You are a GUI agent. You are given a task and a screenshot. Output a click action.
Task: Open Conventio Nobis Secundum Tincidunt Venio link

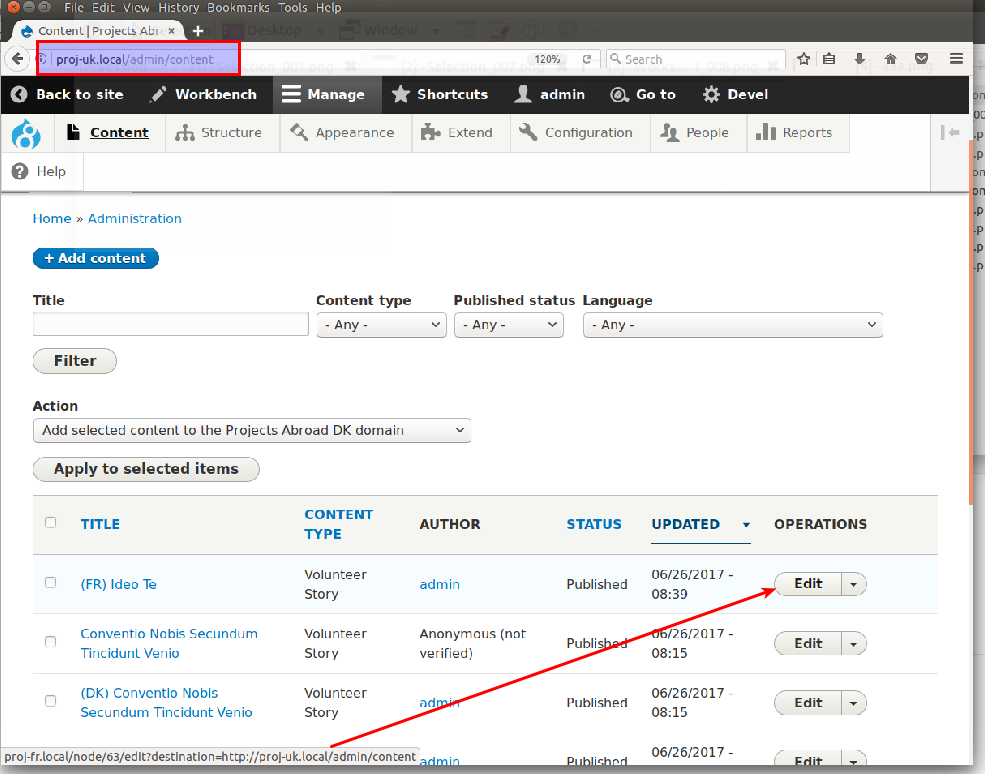coord(169,643)
